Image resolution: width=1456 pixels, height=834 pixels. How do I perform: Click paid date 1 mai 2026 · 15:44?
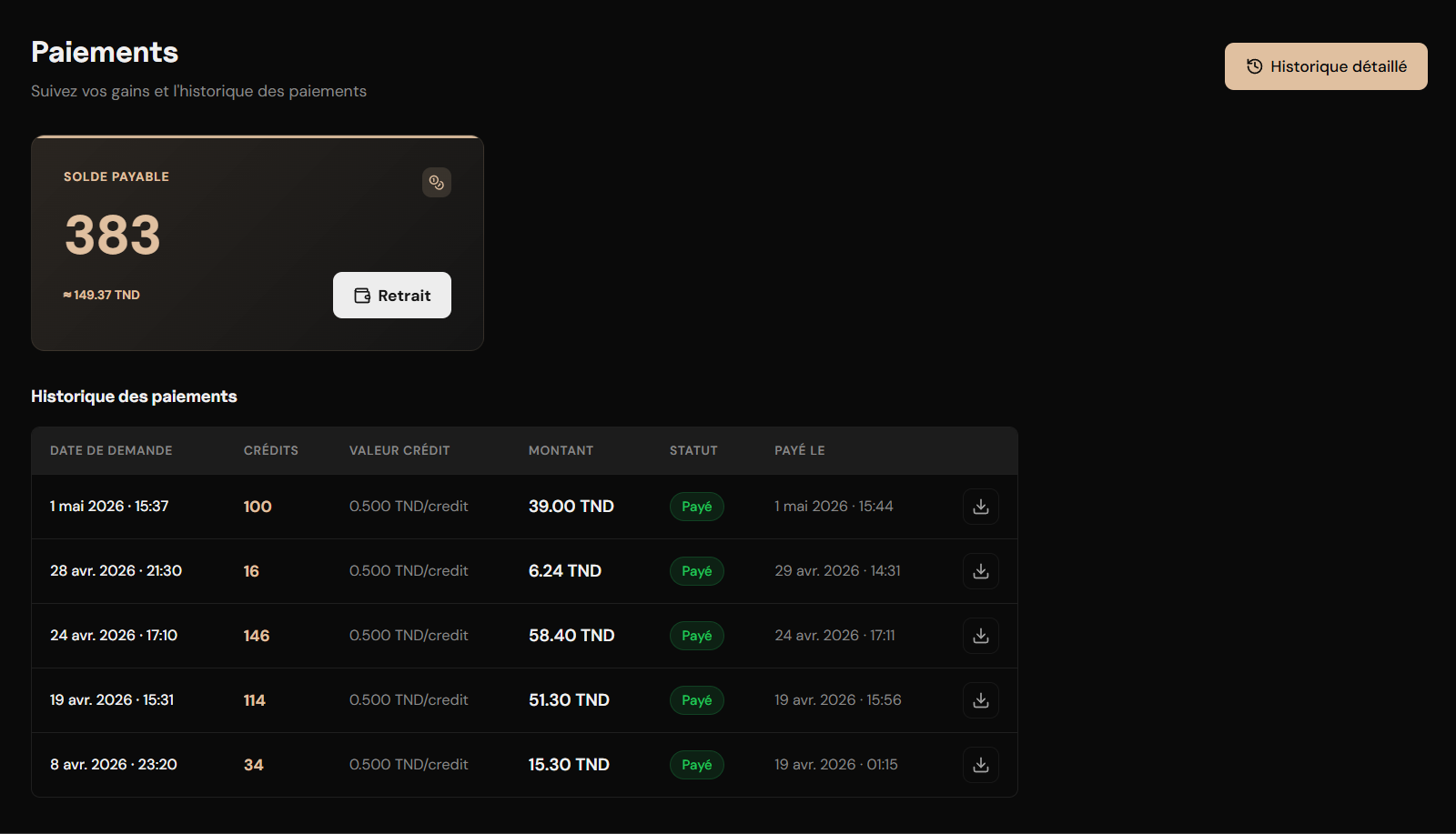click(x=834, y=507)
